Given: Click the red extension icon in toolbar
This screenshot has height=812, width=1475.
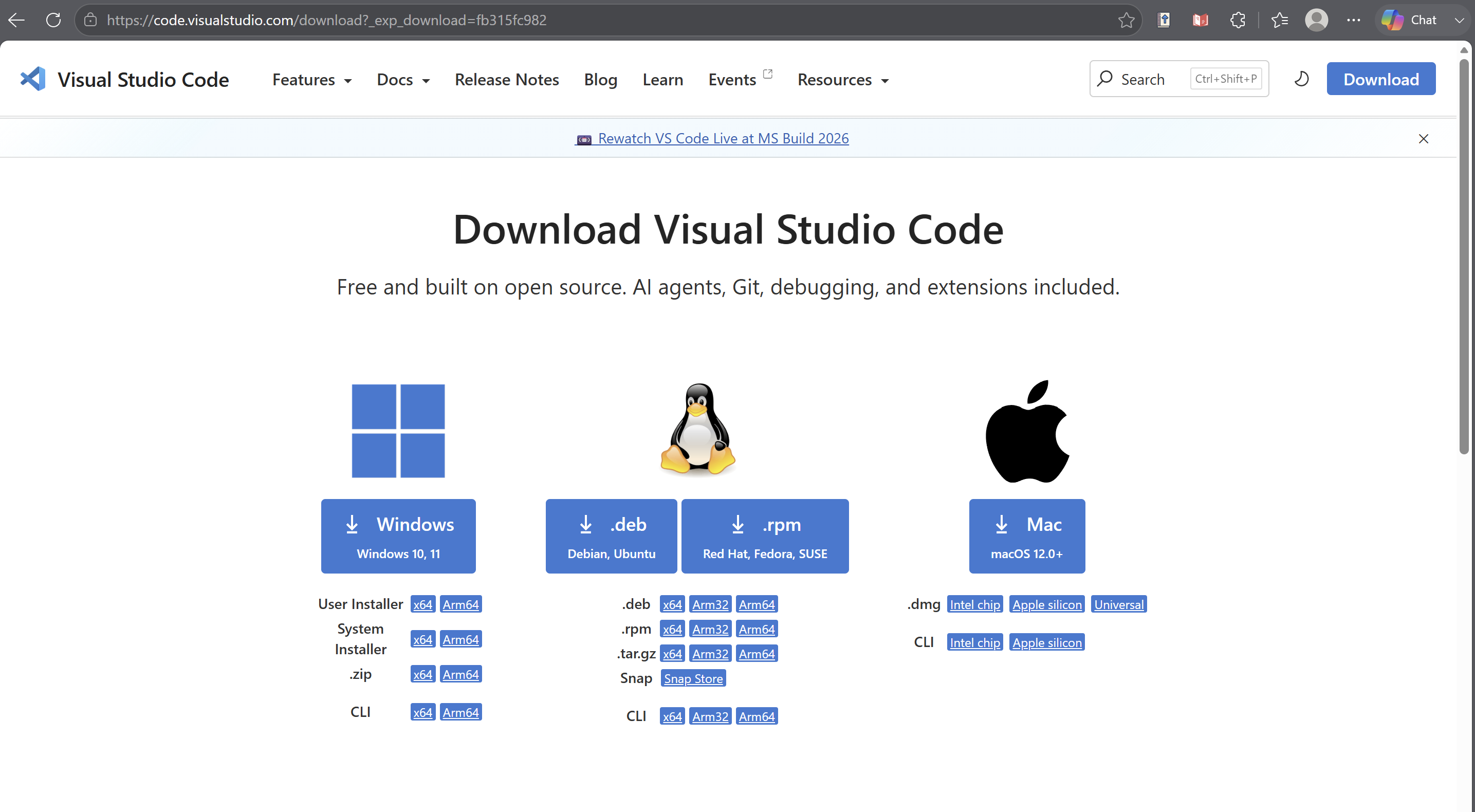Looking at the screenshot, I should pos(1200,20).
